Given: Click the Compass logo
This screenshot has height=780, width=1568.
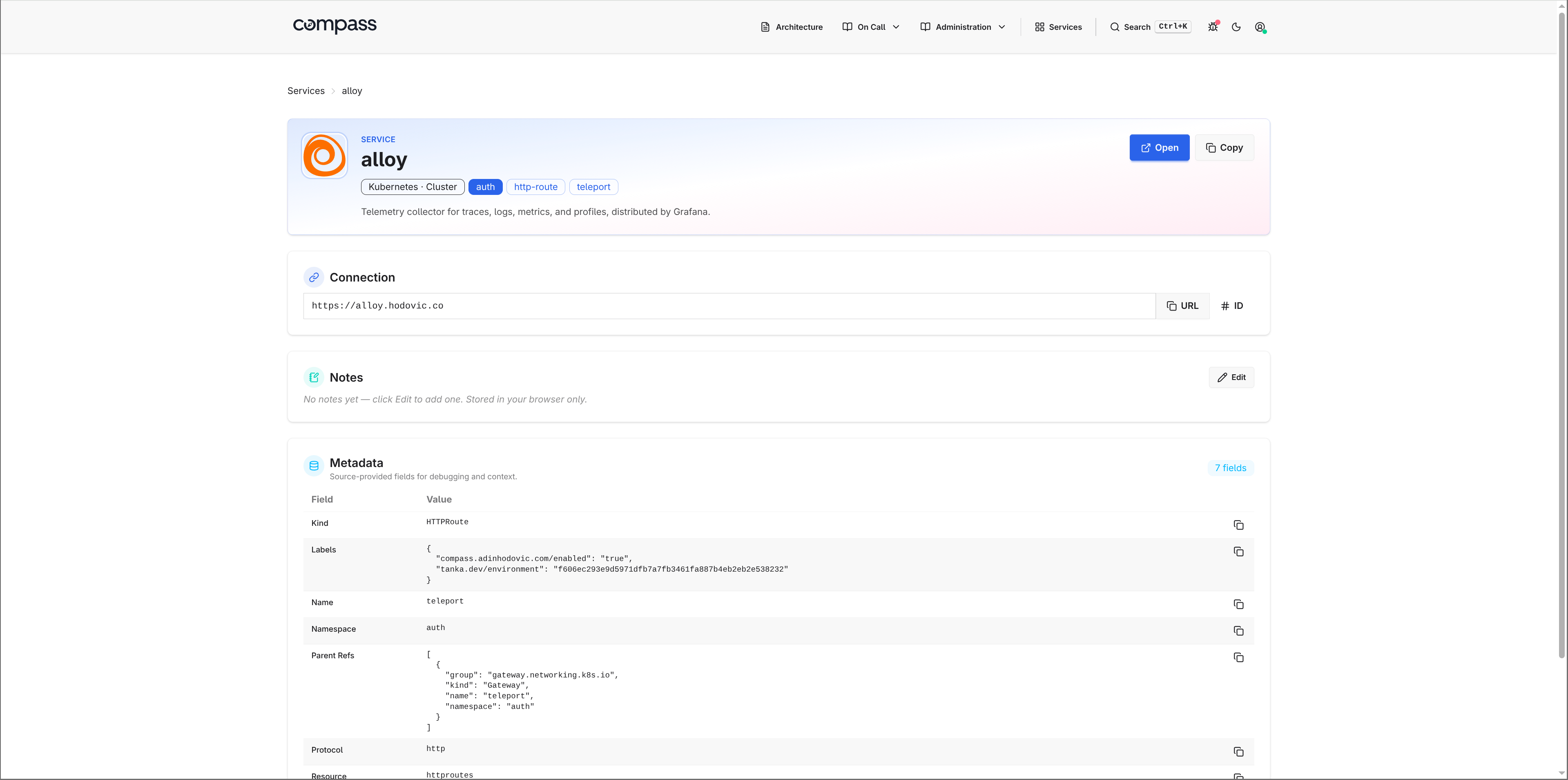Looking at the screenshot, I should coord(335,26).
